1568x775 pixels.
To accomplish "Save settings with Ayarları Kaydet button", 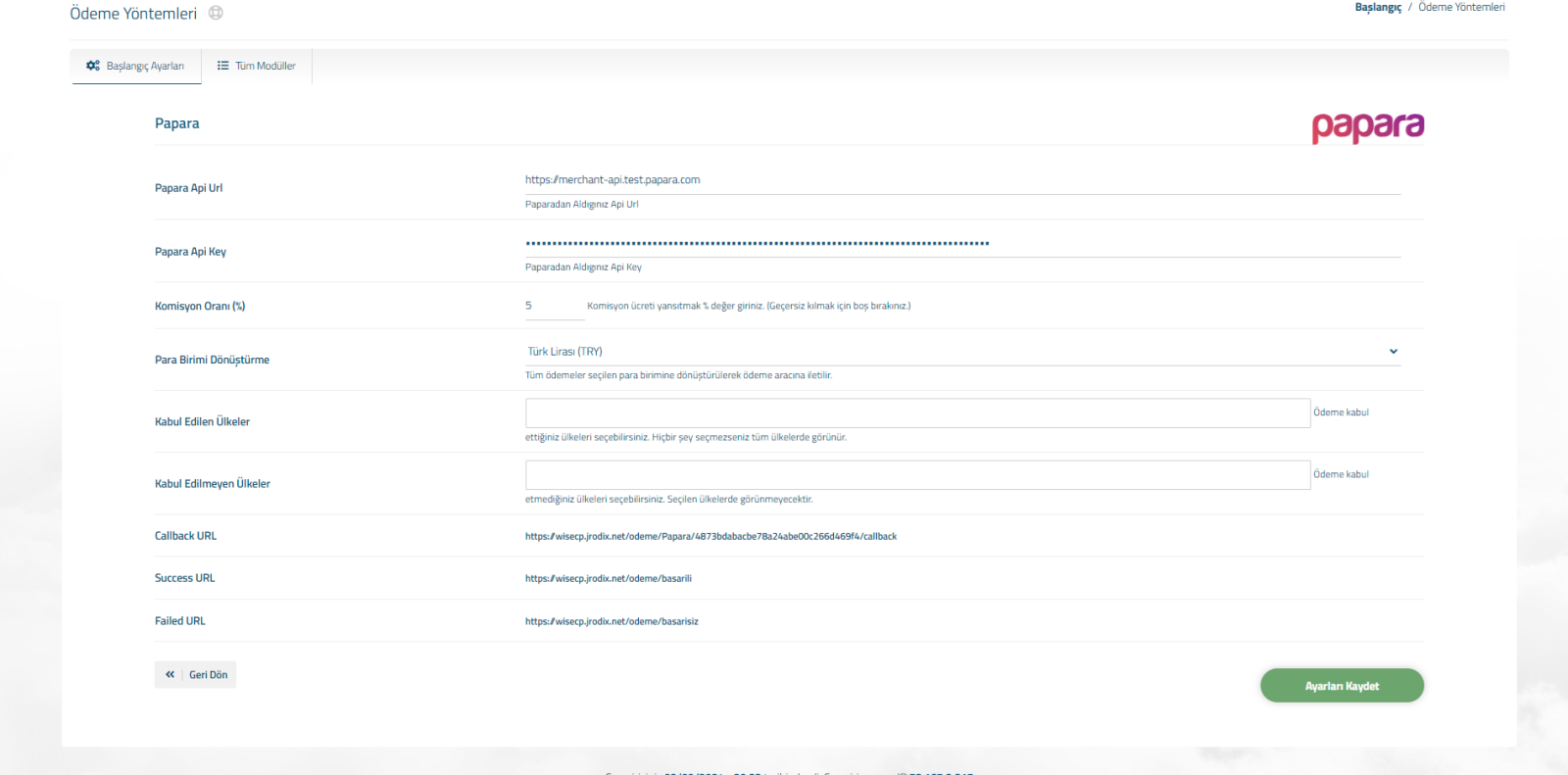I will tap(1342, 686).
